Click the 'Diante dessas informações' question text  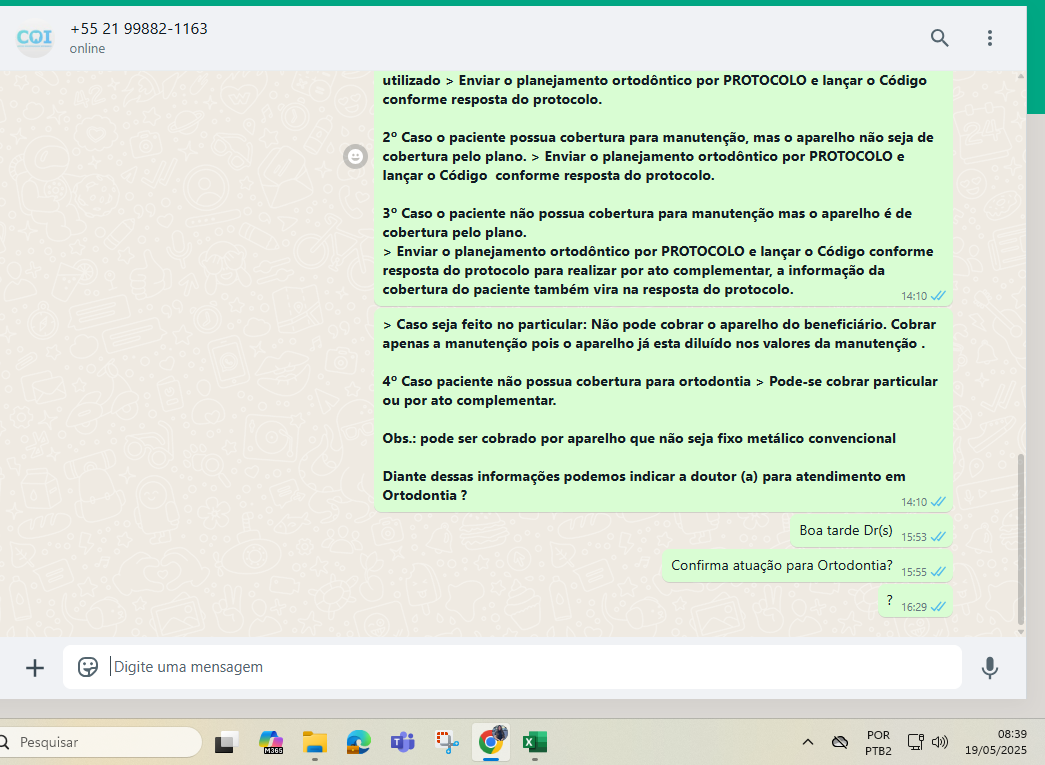click(x=644, y=486)
